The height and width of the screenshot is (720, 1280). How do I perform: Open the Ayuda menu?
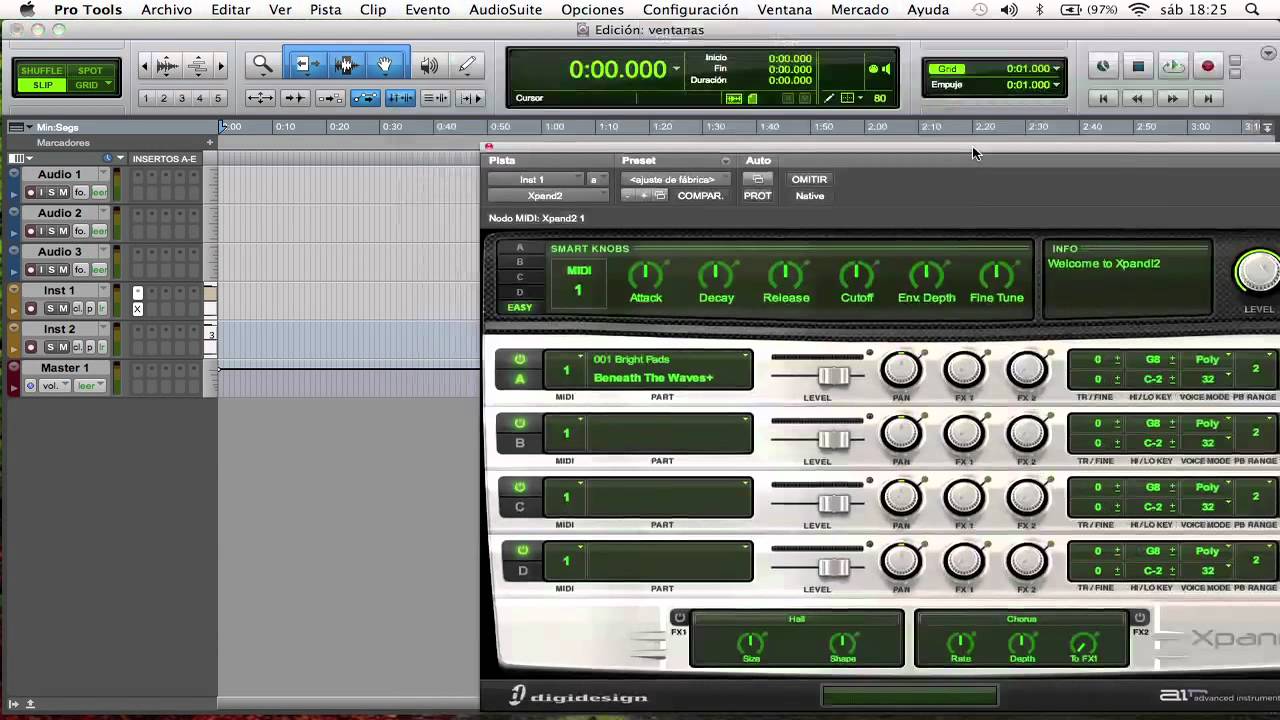pos(928,9)
